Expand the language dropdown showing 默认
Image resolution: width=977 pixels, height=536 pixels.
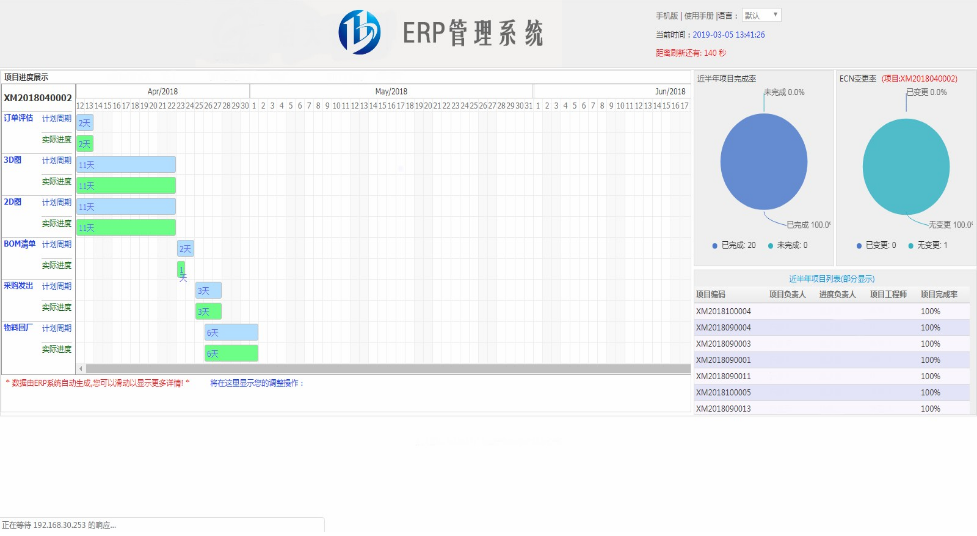click(761, 16)
